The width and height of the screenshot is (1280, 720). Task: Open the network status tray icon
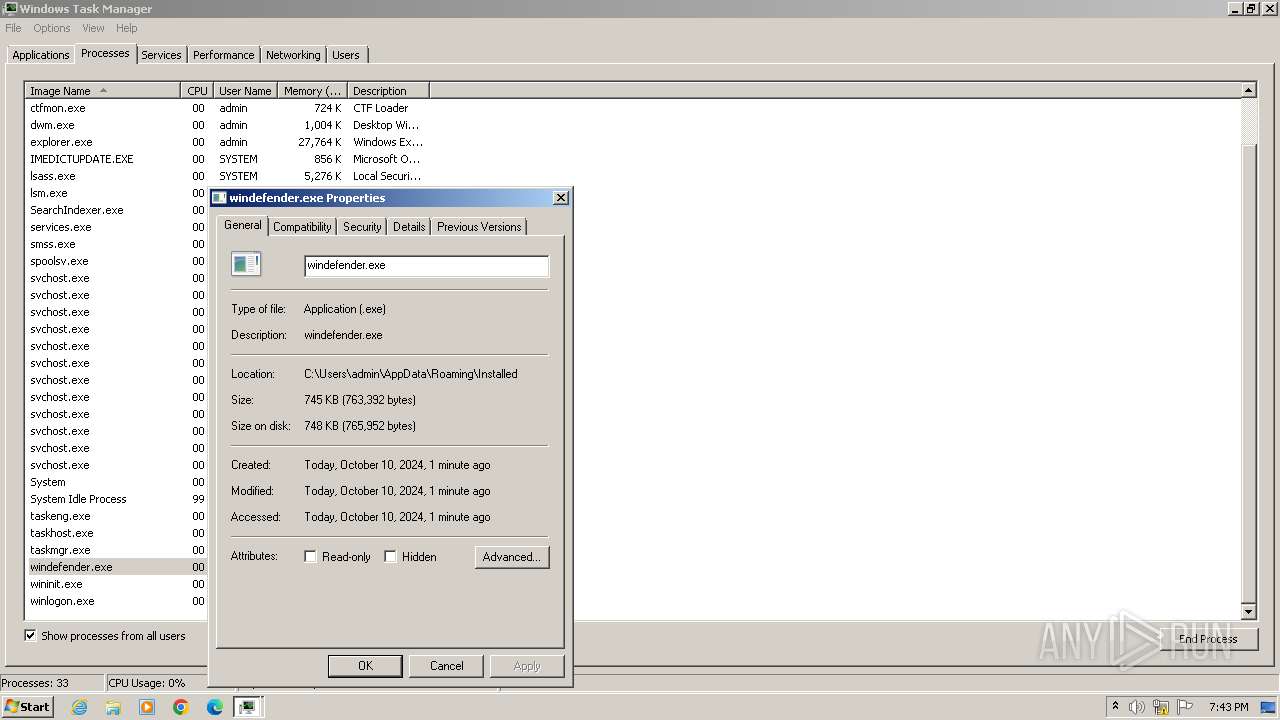1161,707
